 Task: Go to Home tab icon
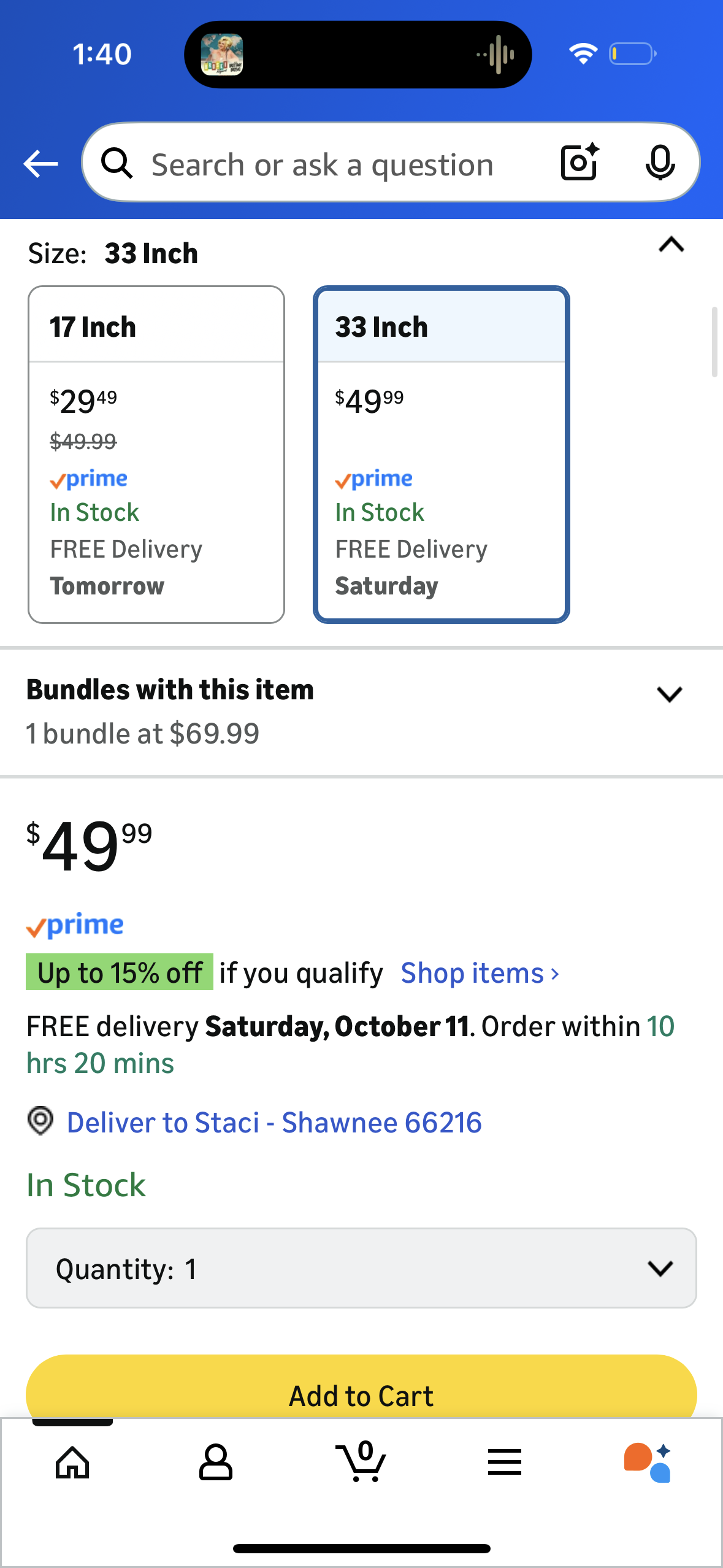click(x=72, y=1462)
